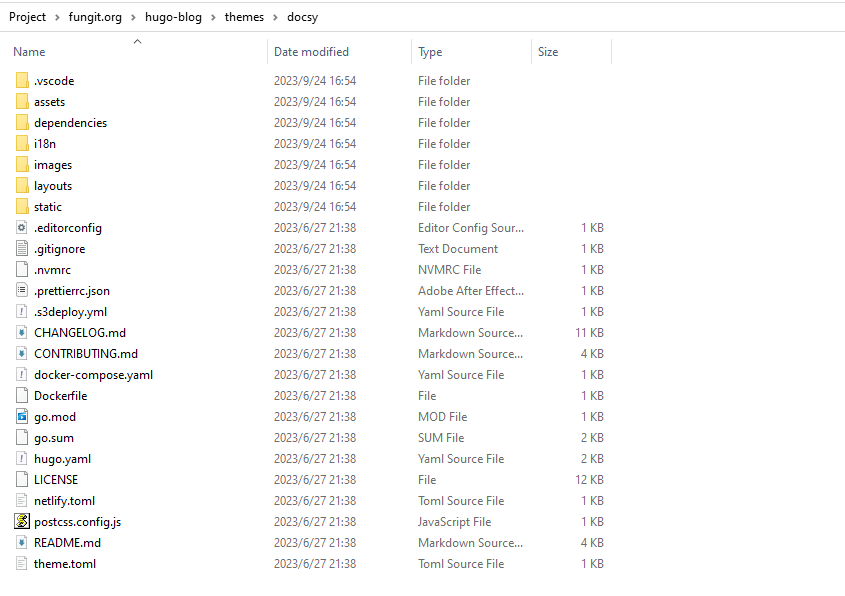
Task: Click the postcss.config.js JavaScript file icon
Action: [22, 522]
